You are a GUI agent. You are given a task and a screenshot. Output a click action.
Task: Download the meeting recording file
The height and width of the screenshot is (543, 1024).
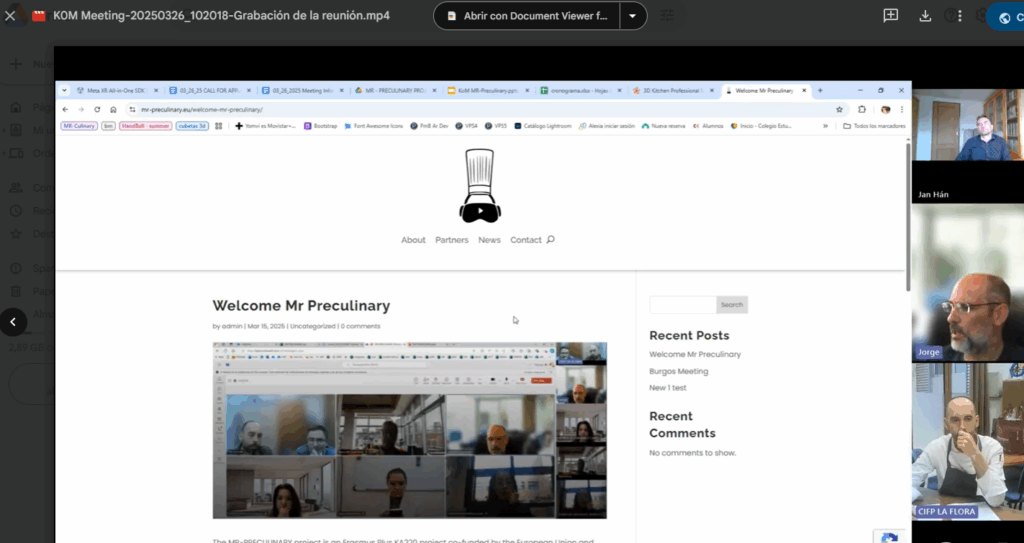(925, 16)
